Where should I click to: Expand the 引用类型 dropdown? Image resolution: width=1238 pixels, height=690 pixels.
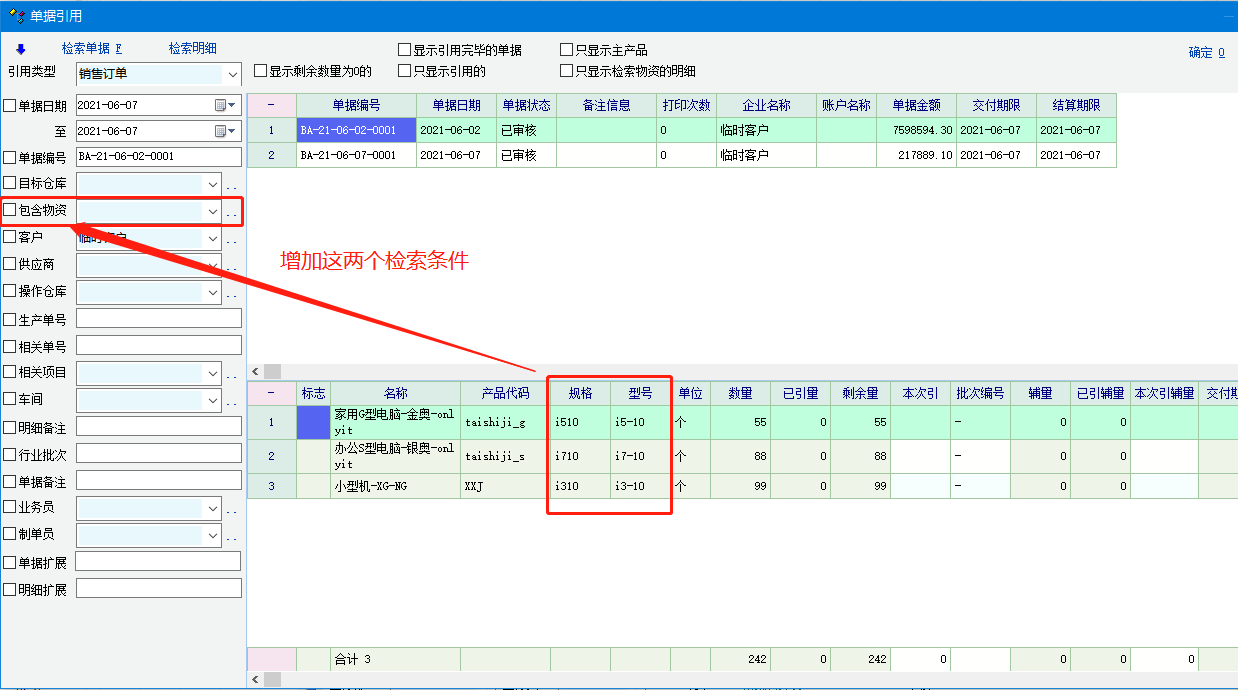[232, 74]
